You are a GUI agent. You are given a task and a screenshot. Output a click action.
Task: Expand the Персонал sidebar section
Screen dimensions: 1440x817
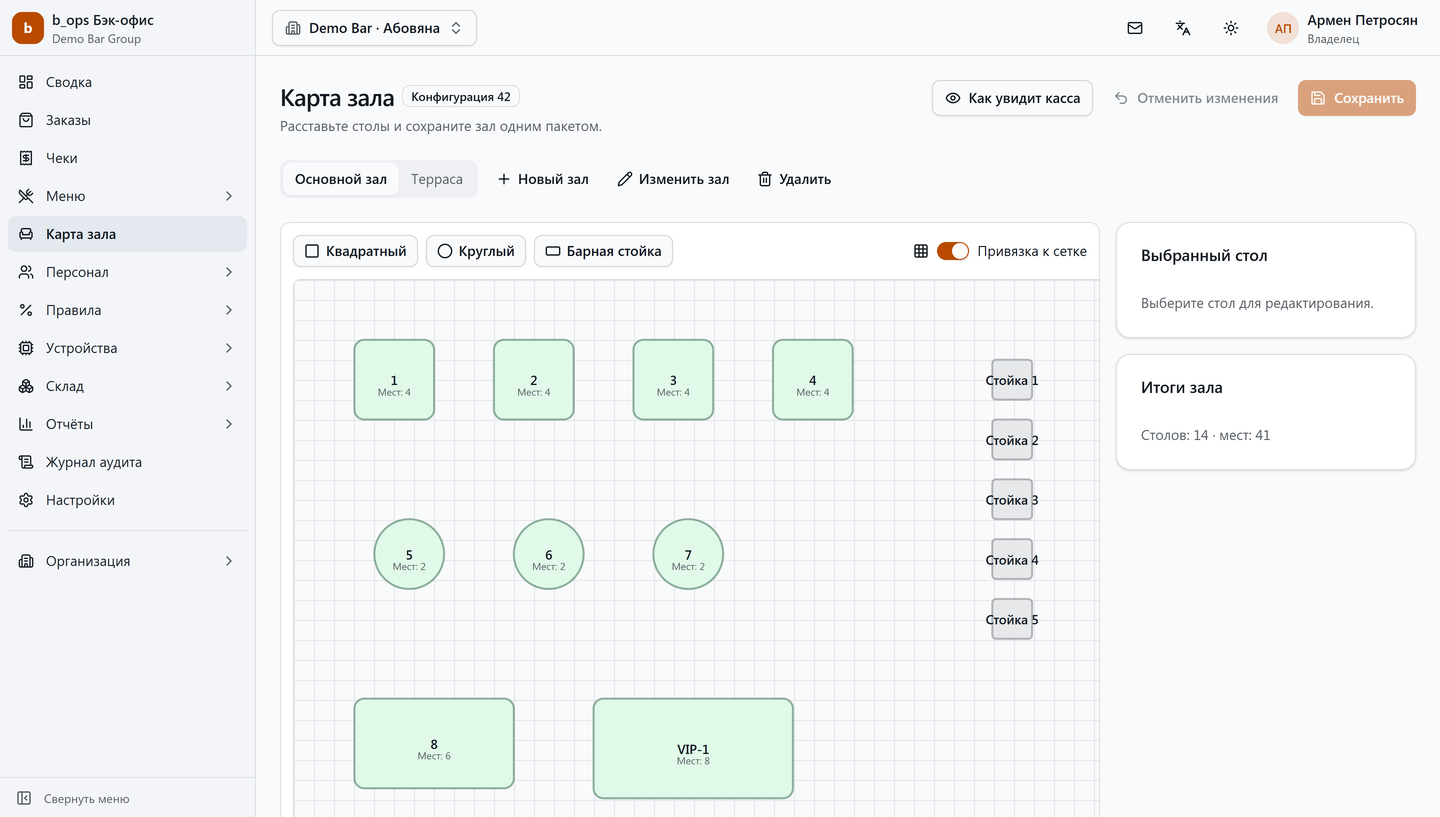127,272
